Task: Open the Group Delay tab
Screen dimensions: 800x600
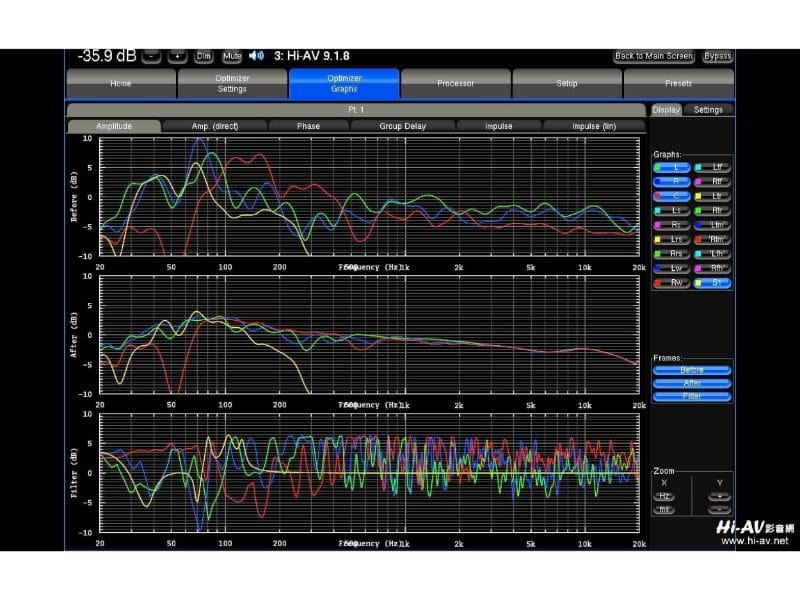Action: (x=402, y=126)
